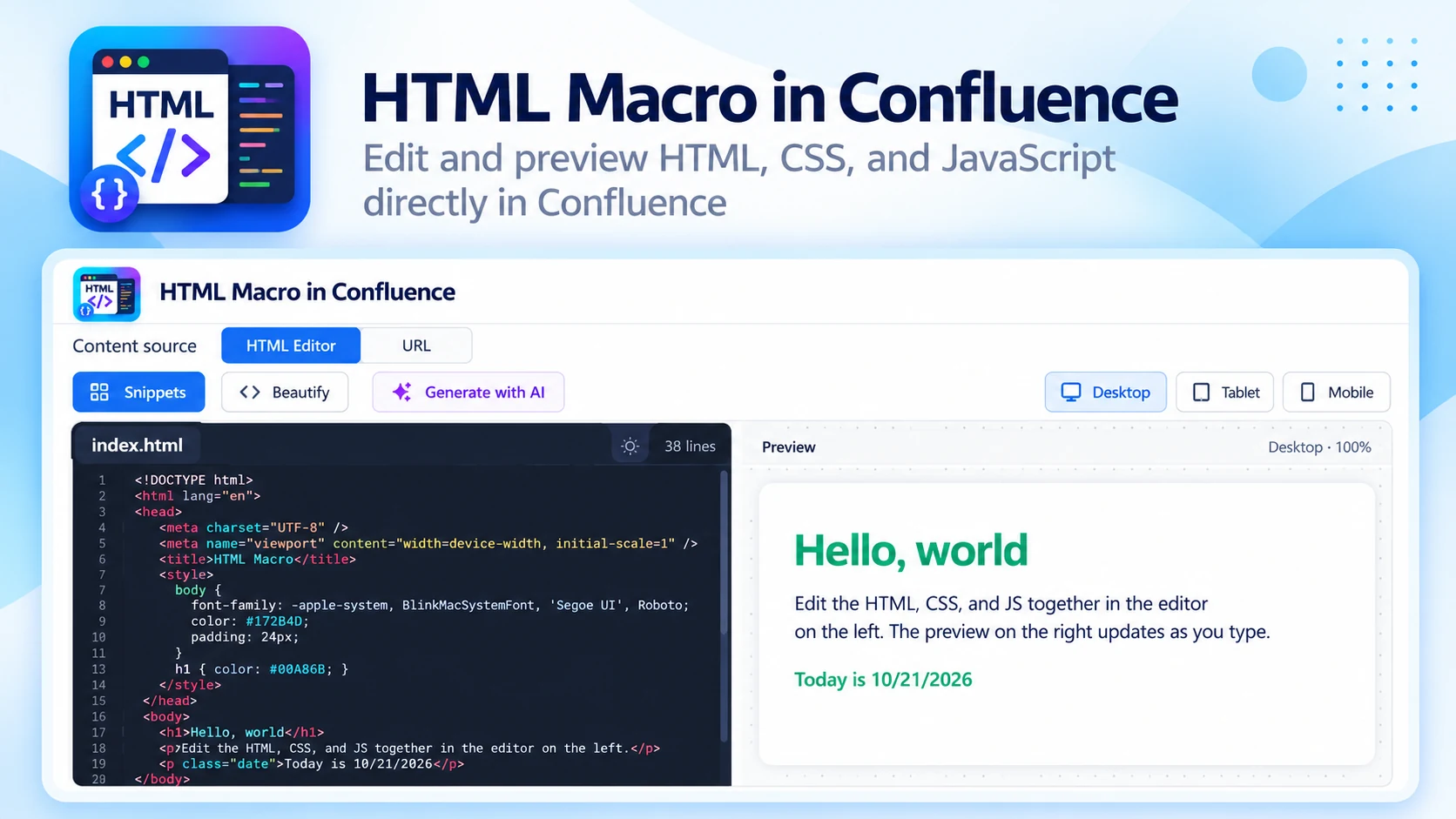Viewport: 1456px width, 819px height.
Task: Select the Tablet preview mode
Action: tap(1225, 393)
